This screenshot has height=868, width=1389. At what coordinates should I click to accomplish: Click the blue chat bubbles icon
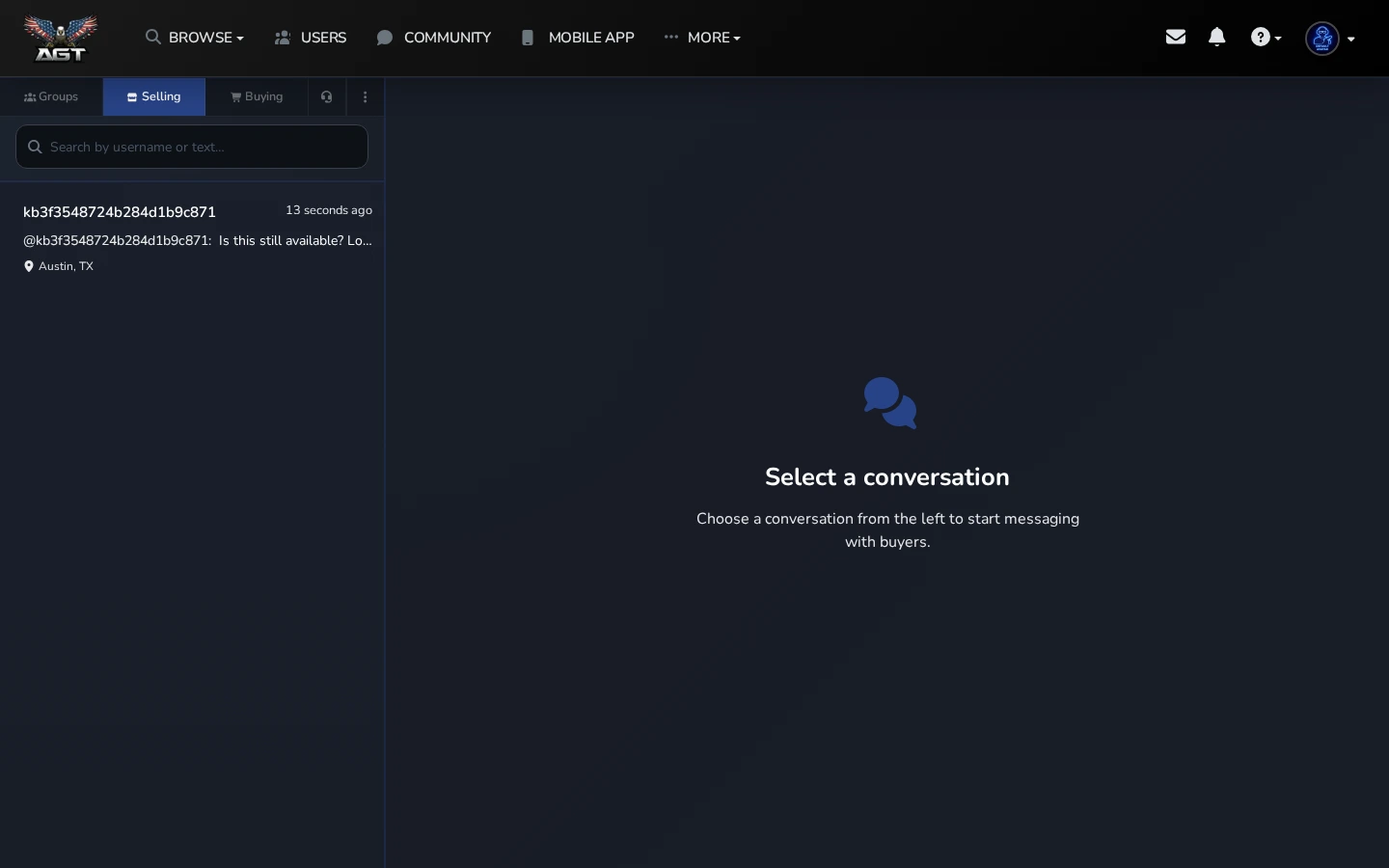[889, 403]
